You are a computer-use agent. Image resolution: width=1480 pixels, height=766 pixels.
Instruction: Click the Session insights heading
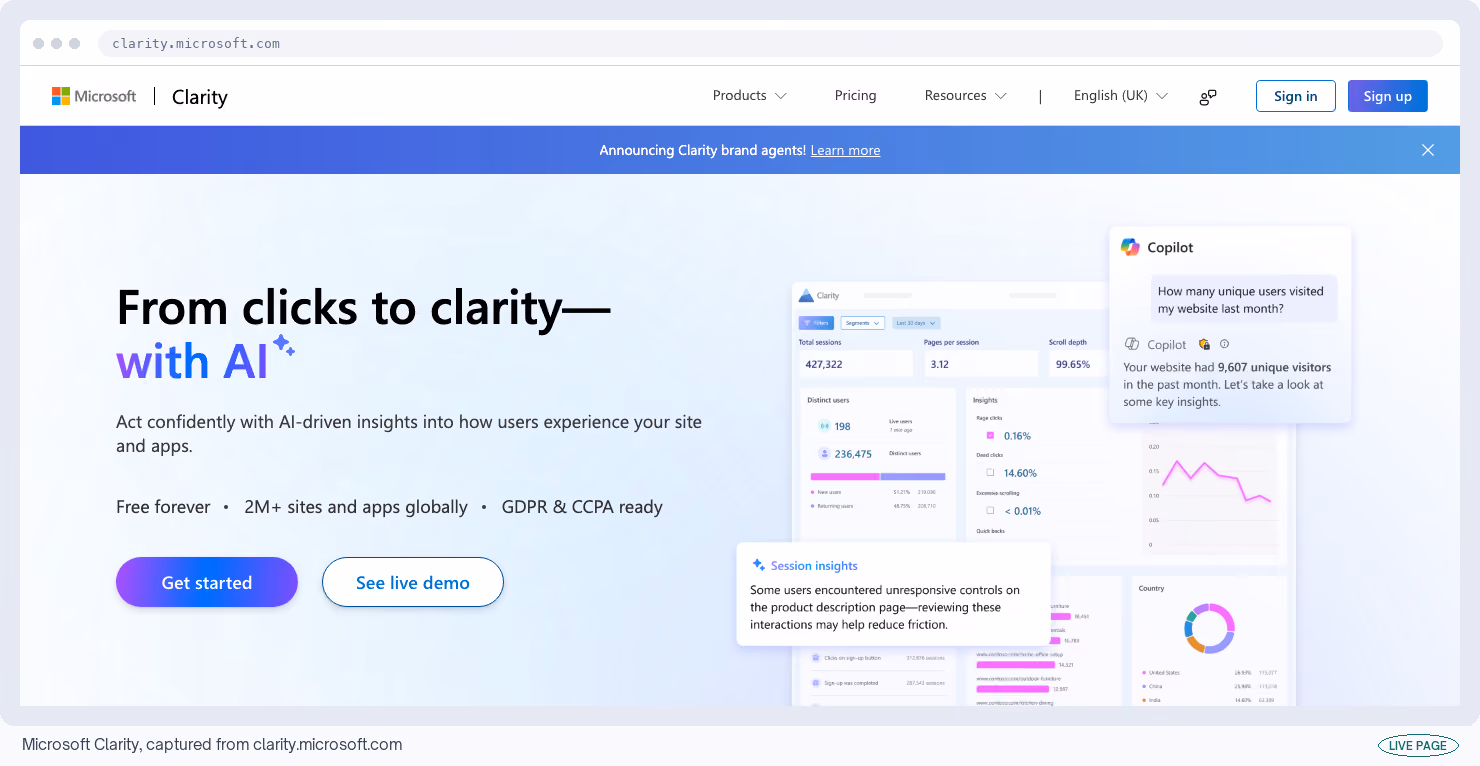tap(814, 565)
